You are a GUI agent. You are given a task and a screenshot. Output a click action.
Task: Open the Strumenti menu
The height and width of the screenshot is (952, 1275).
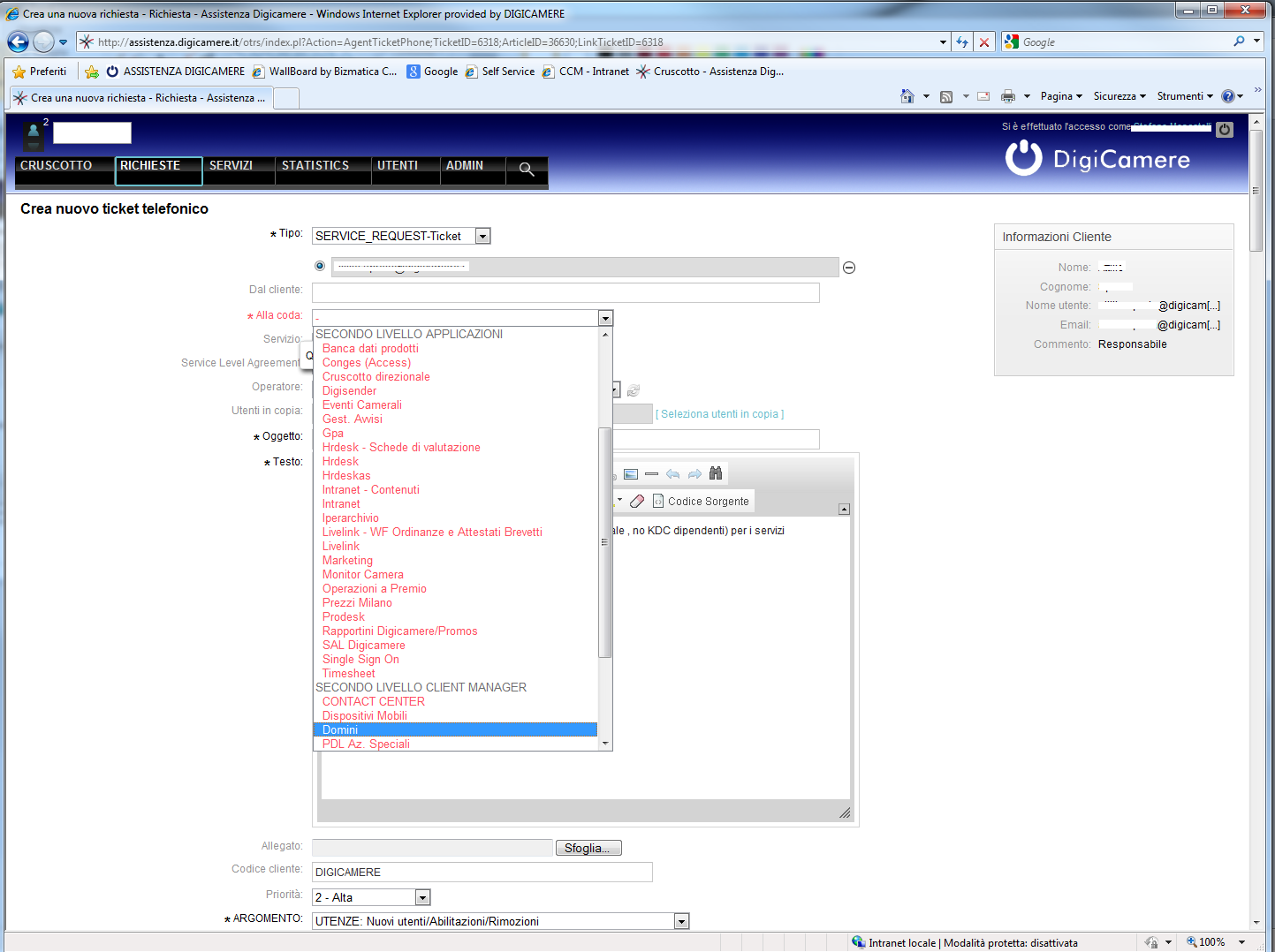coord(1185,96)
